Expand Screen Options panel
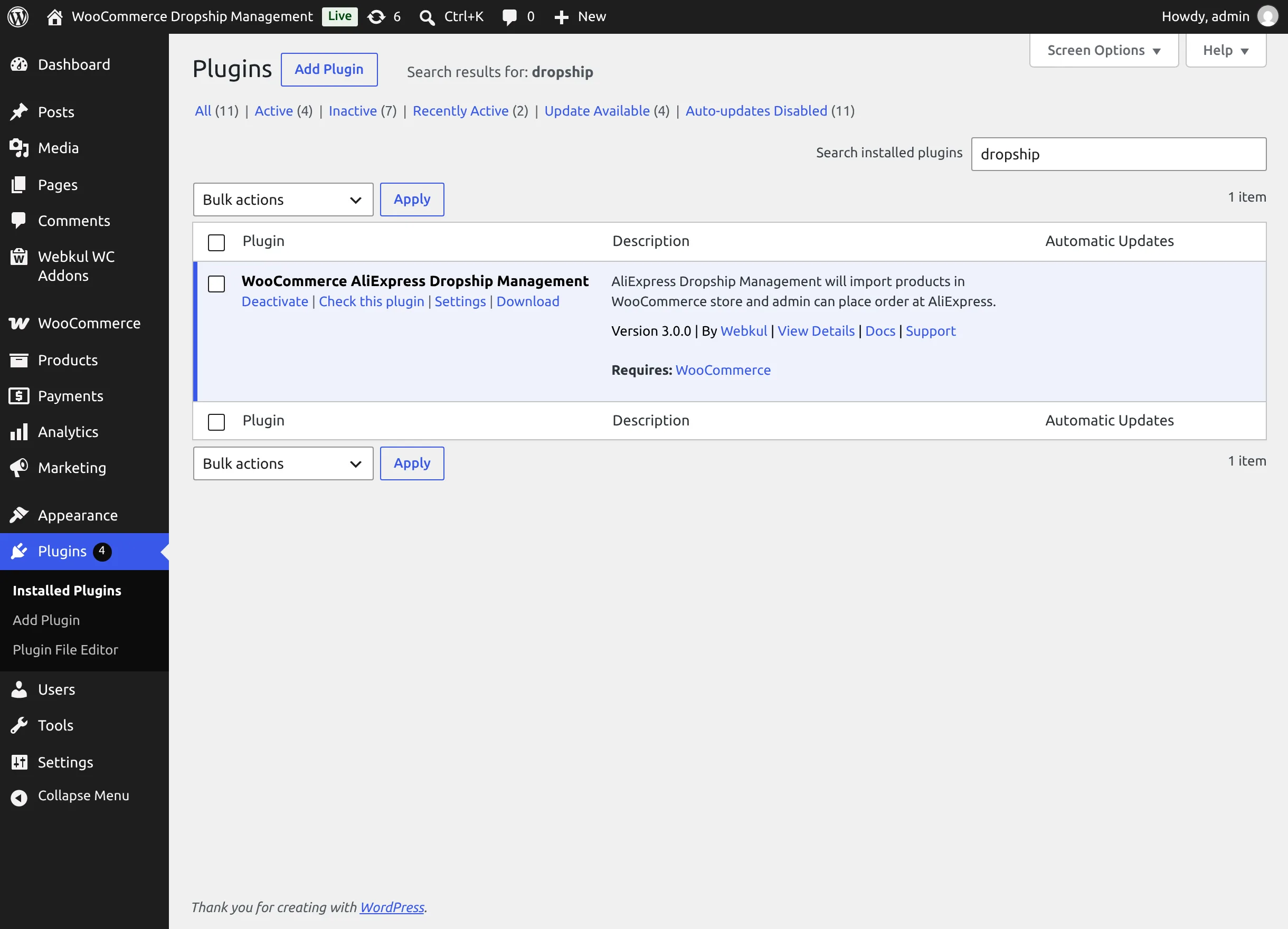The width and height of the screenshot is (1288, 929). tap(1103, 51)
